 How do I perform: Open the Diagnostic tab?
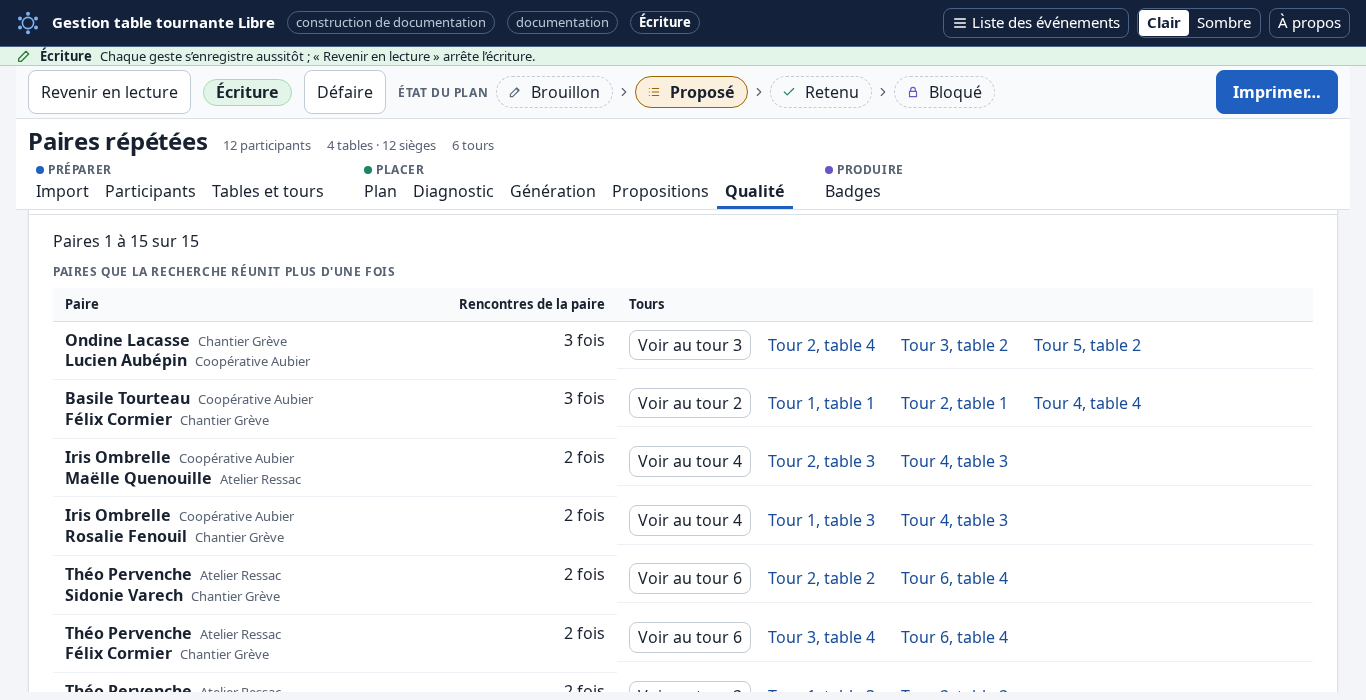pos(453,191)
